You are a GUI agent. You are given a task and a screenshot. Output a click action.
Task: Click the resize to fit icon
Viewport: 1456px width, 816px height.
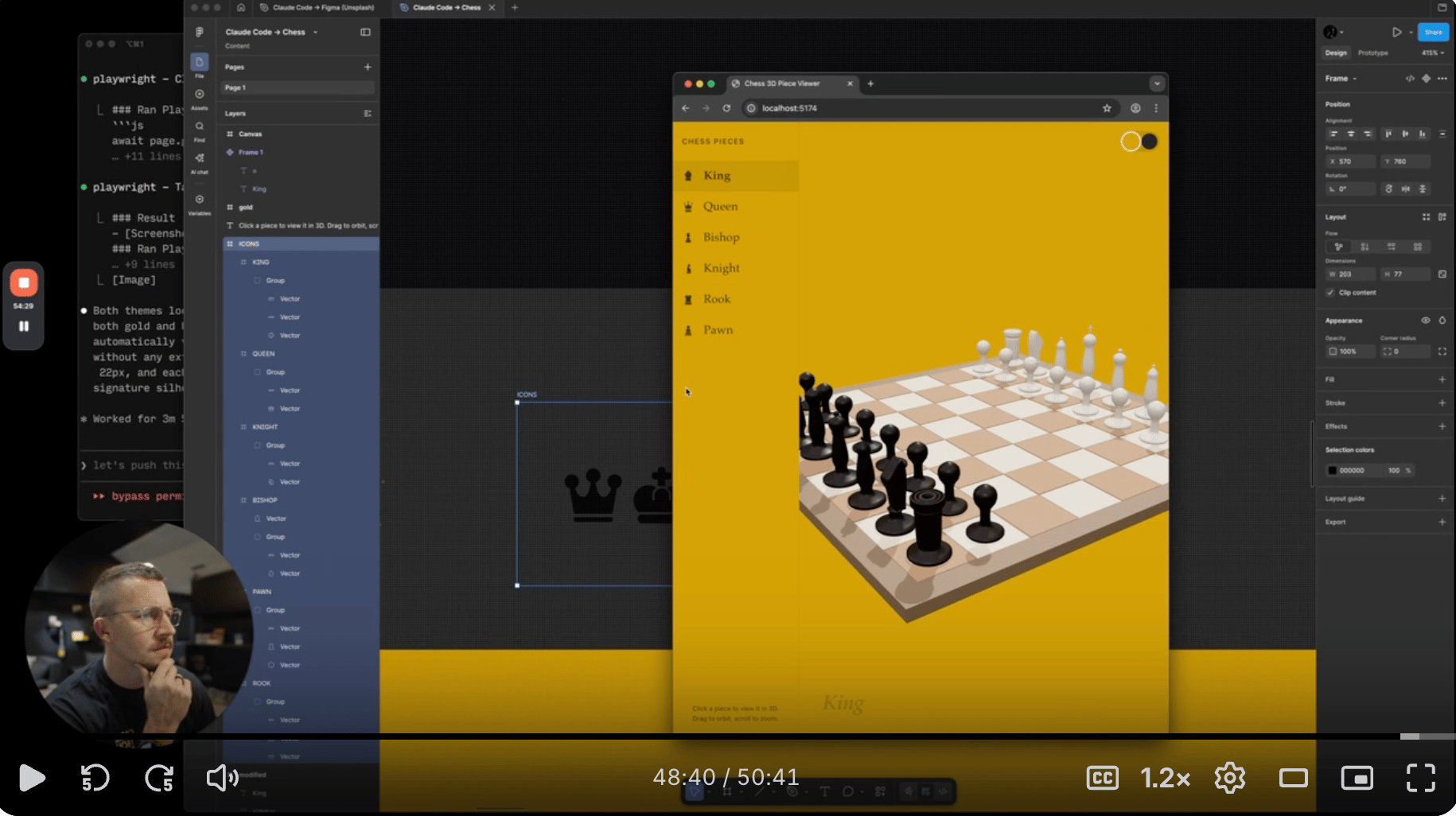[1442, 274]
